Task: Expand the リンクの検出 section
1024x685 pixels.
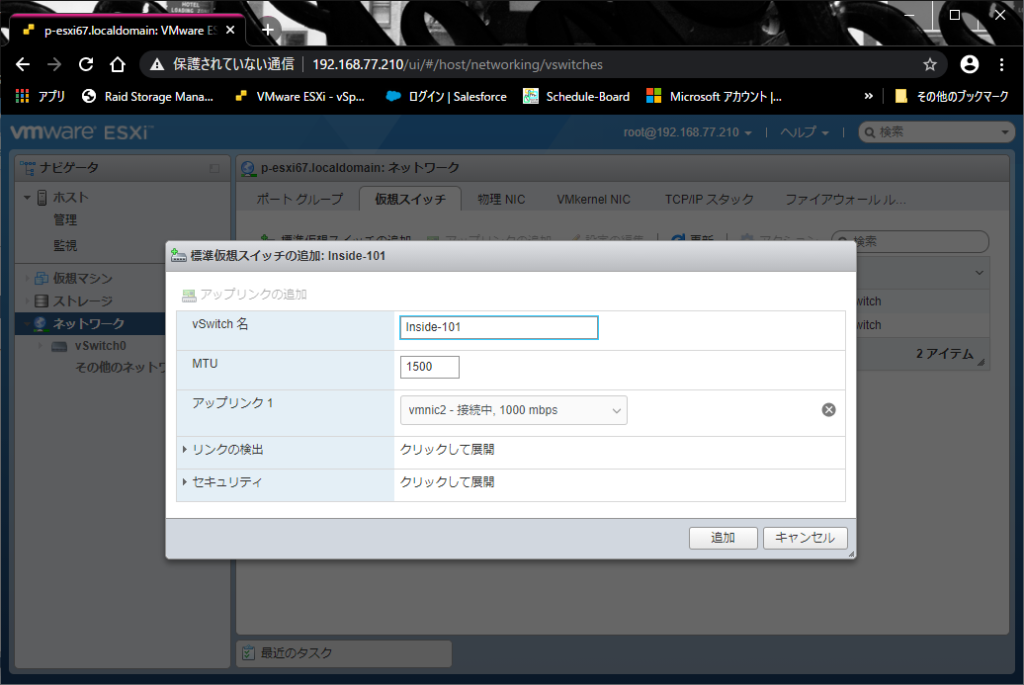Action: tap(225, 450)
